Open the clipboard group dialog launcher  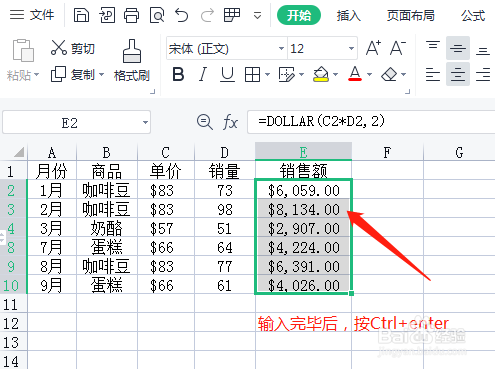point(153,91)
